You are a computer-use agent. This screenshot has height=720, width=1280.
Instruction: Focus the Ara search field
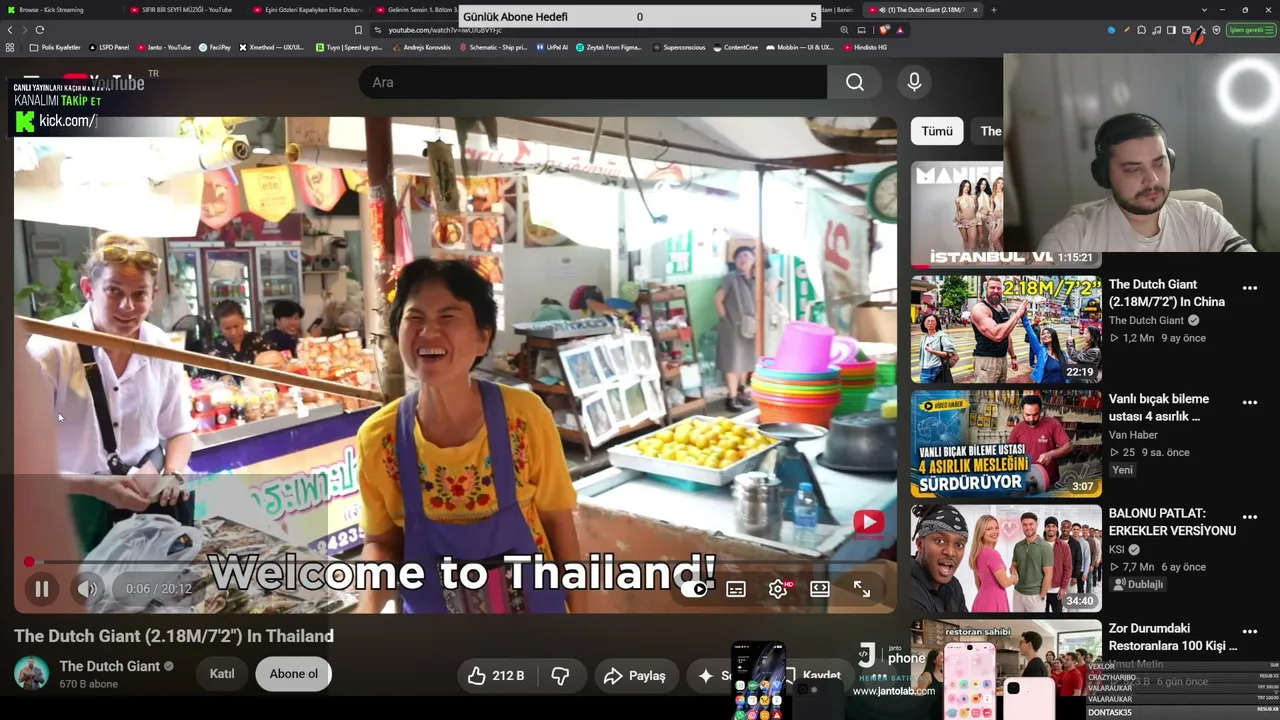(x=592, y=82)
